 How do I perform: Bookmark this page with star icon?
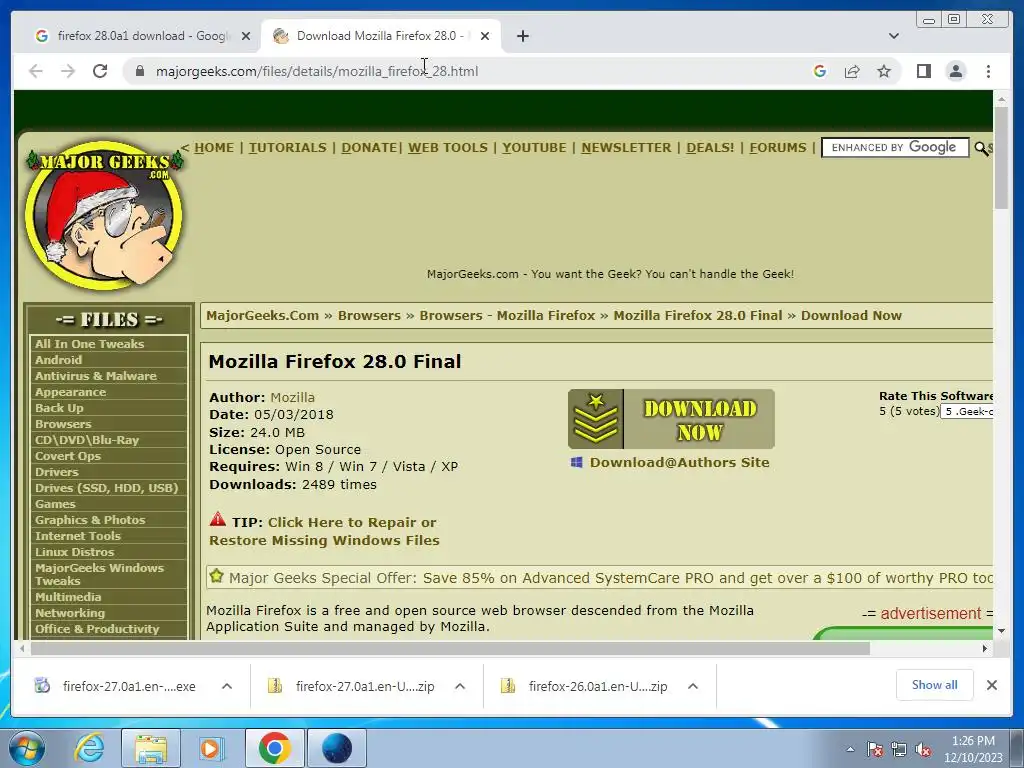click(884, 71)
